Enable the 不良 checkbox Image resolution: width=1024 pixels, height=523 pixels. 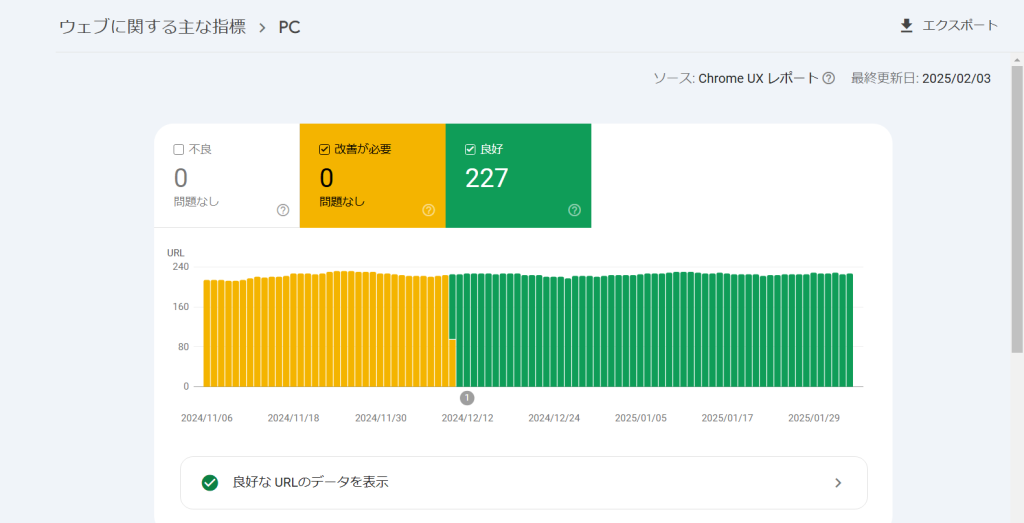[179, 150]
